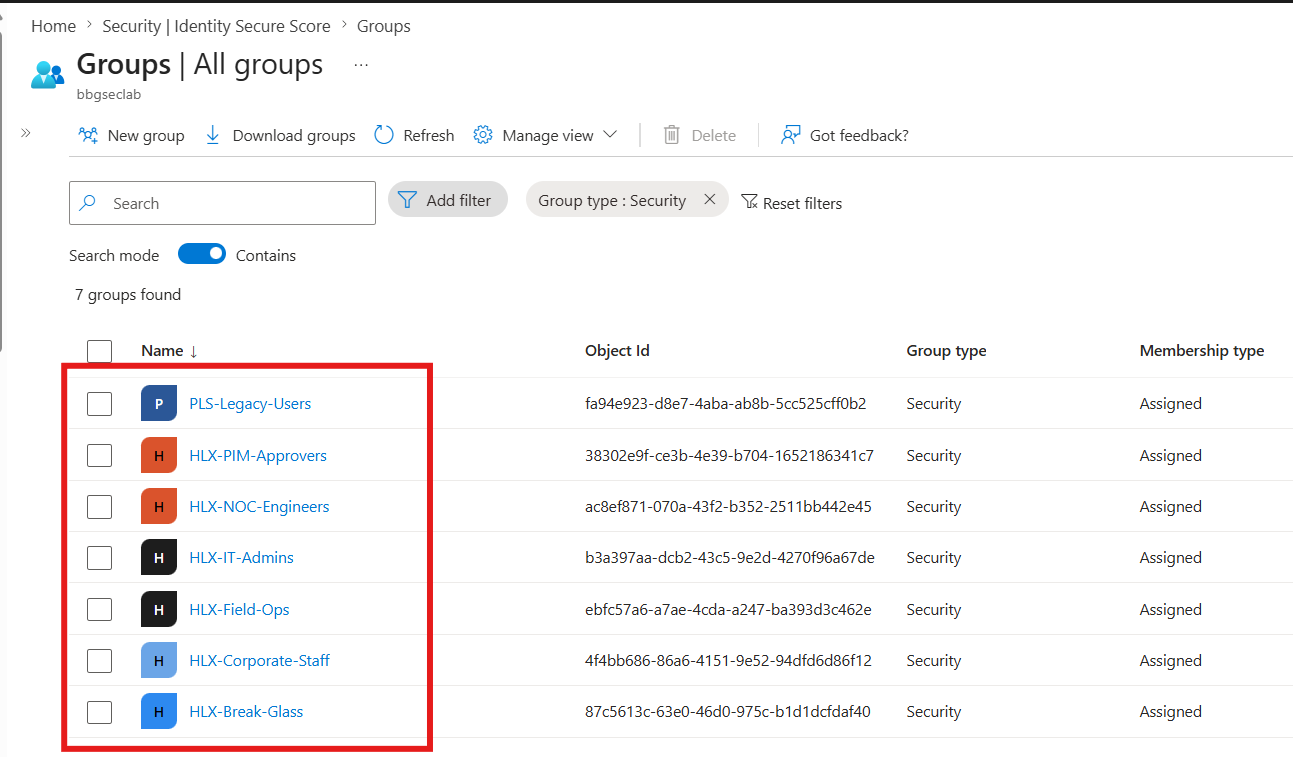
Task: Click the 7 groups found text
Action: 128,294
